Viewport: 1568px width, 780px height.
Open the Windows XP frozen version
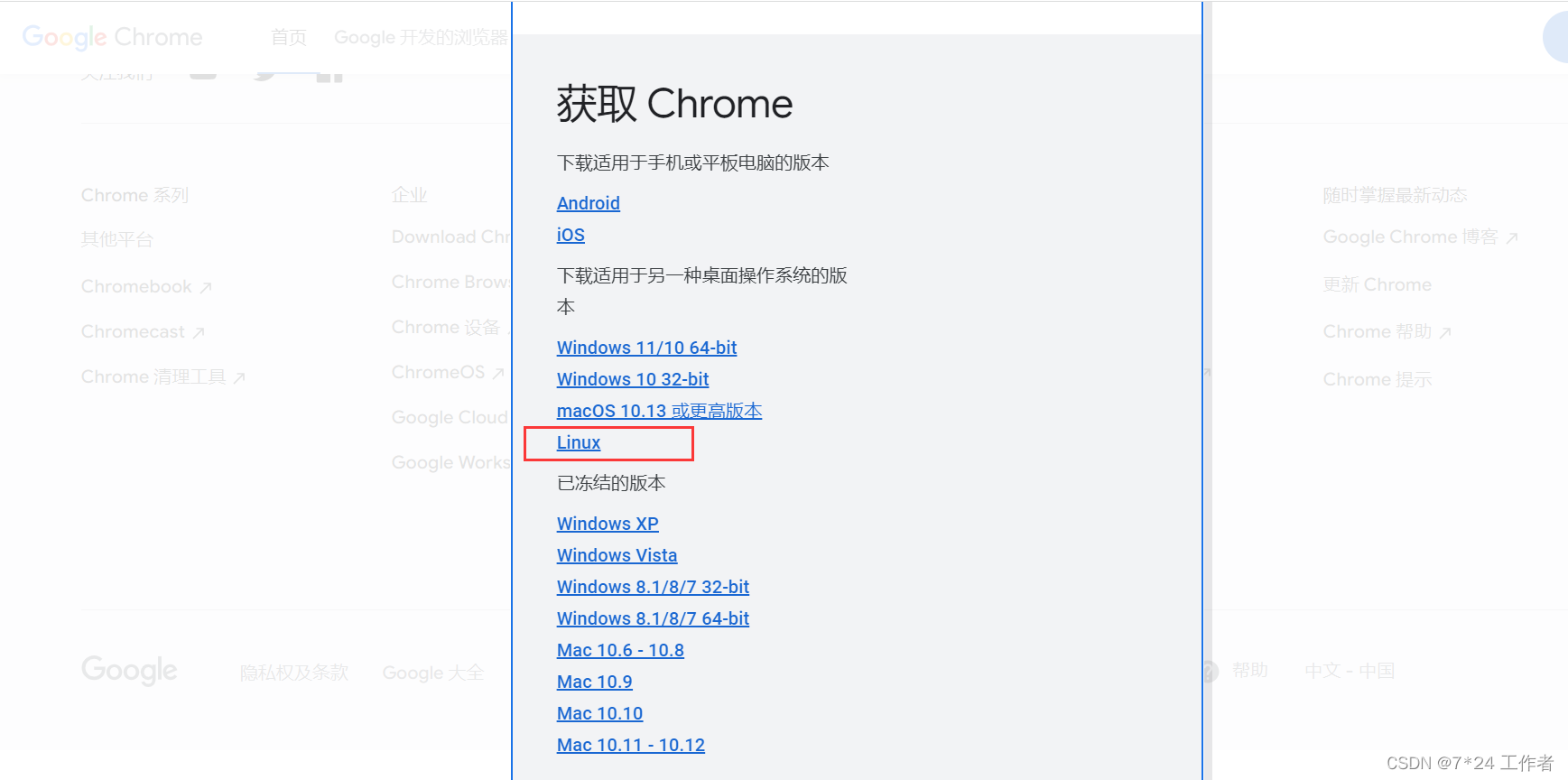(608, 524)
